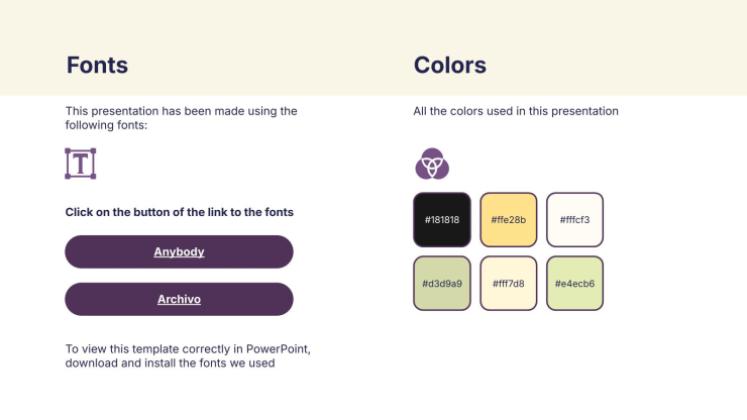
Task: Select the light green #e4ecb6 color swatch
Action: coord(575,283)
